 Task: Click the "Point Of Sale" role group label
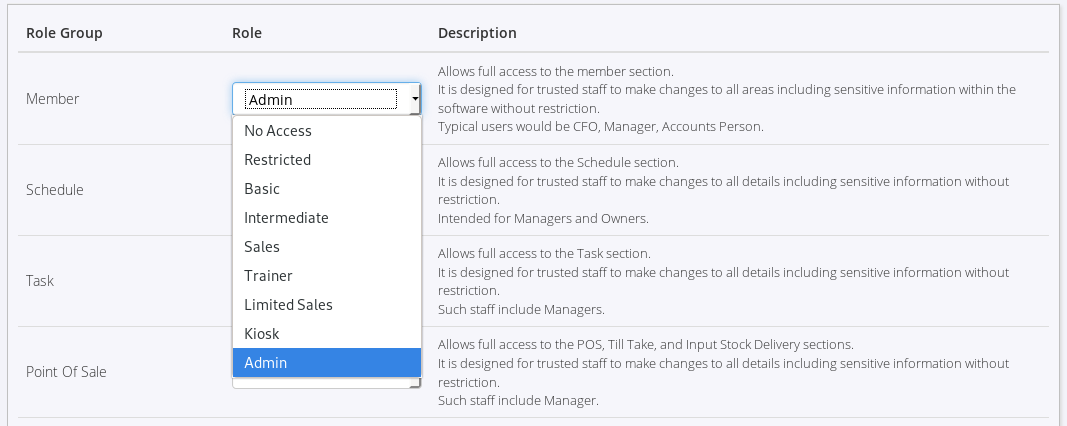pos(66,372)
